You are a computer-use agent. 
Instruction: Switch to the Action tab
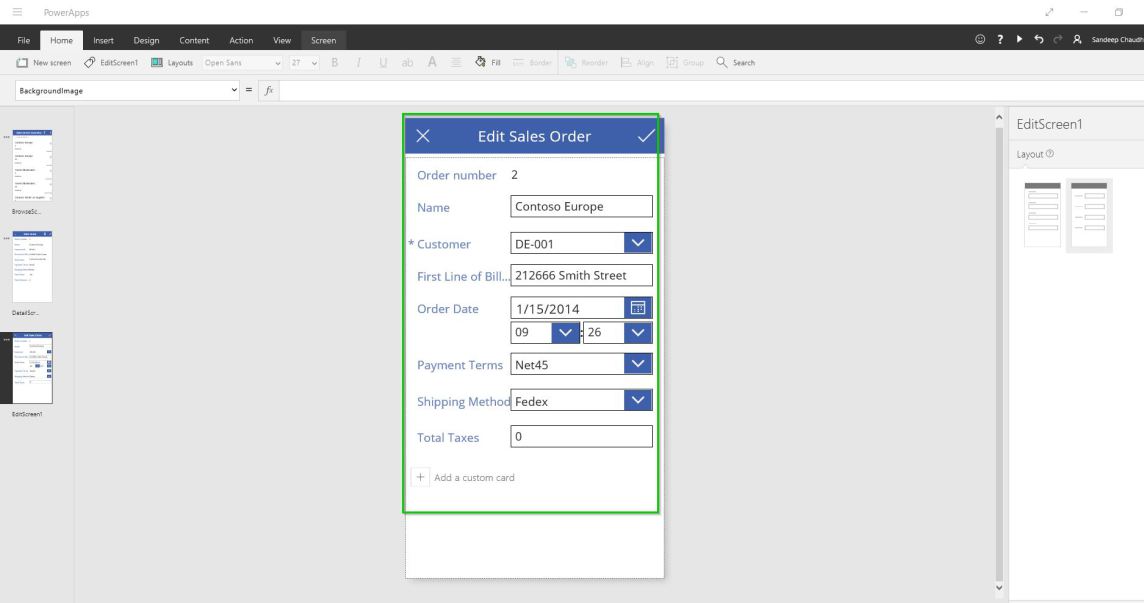click(241, 40)
